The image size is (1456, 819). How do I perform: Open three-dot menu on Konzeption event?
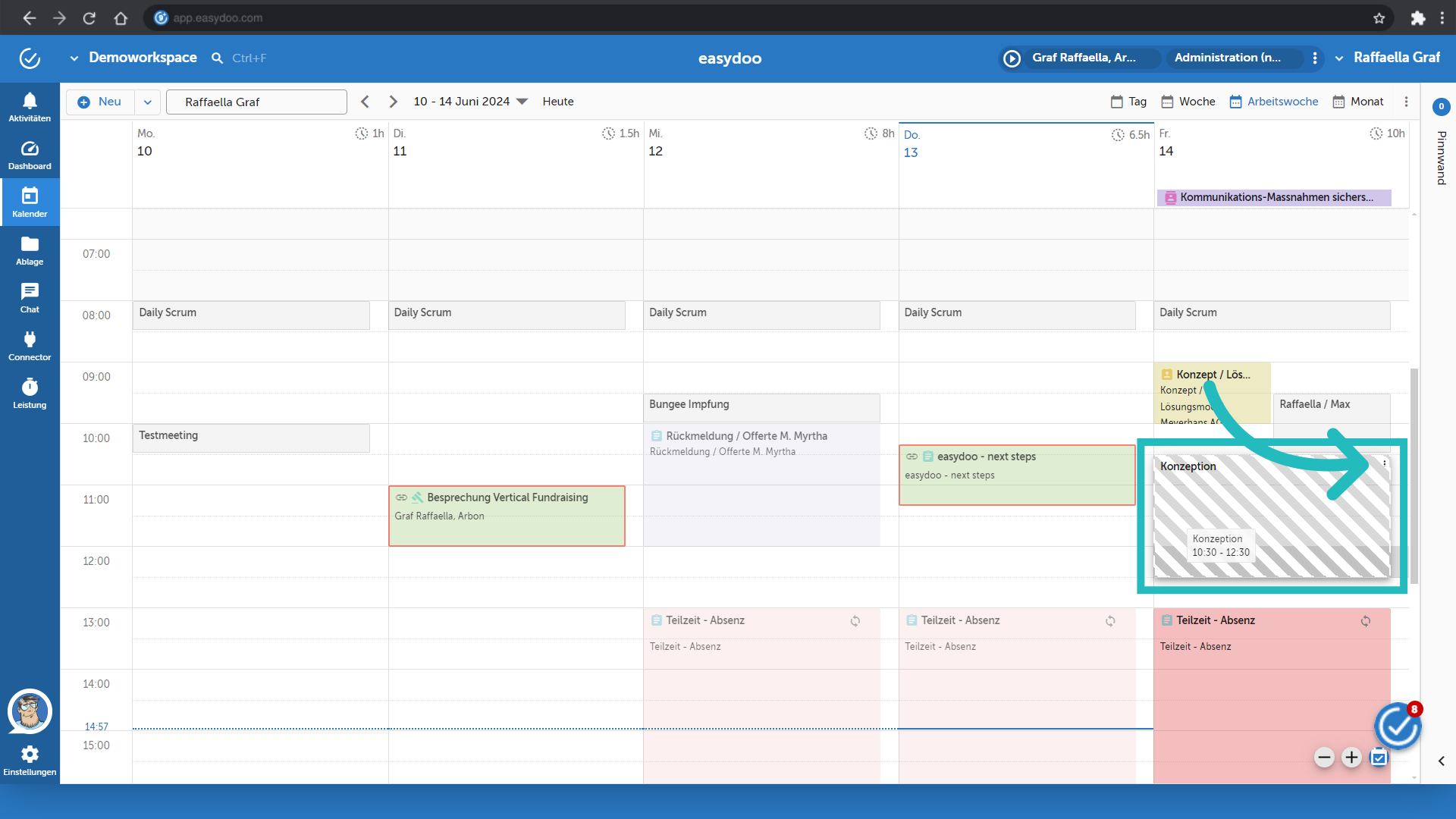pyautogui.click(x=1384, y=463)
